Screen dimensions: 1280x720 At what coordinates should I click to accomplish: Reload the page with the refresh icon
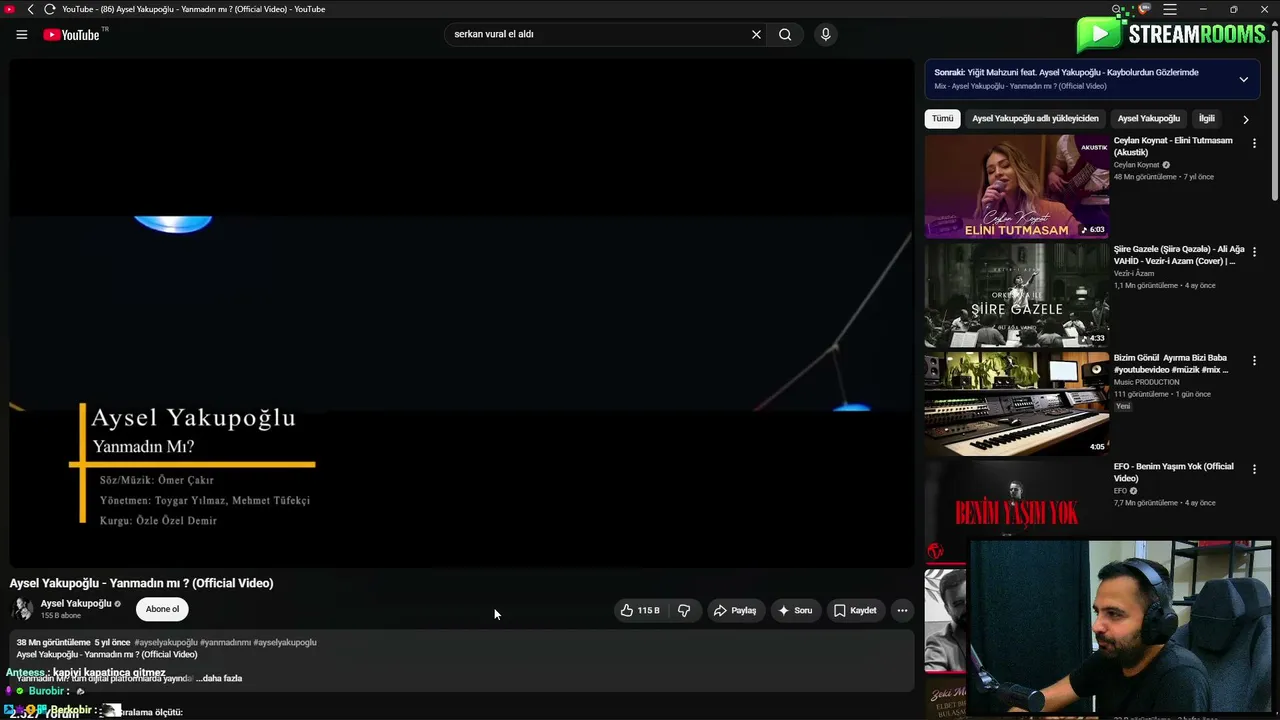click(x=49, y=9)
